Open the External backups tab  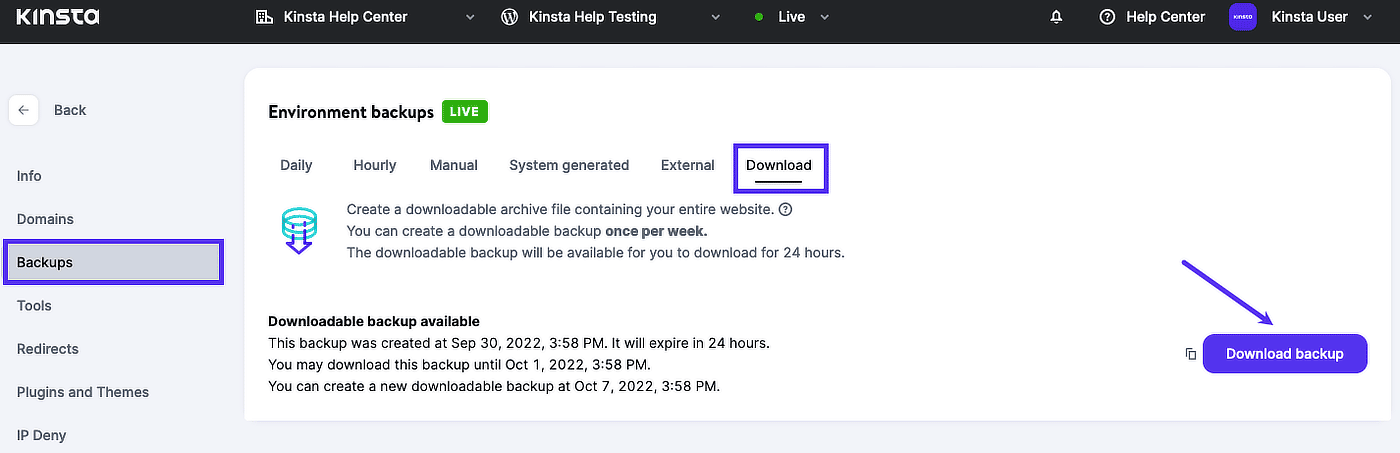[688, 165]
